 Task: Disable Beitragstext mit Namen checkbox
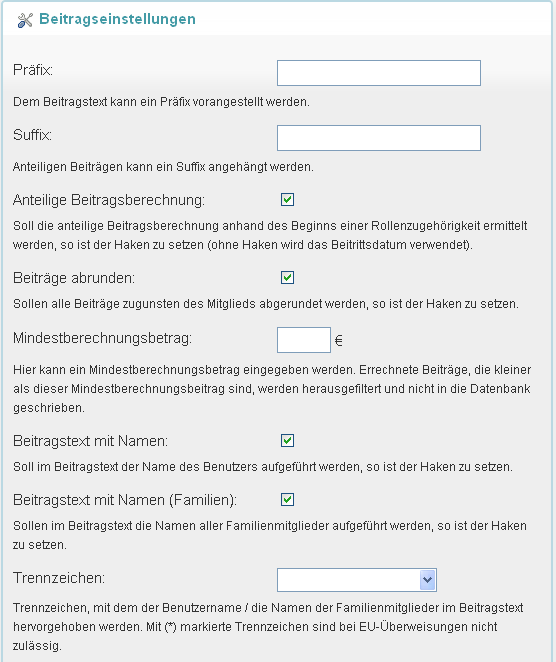point(287,440)
